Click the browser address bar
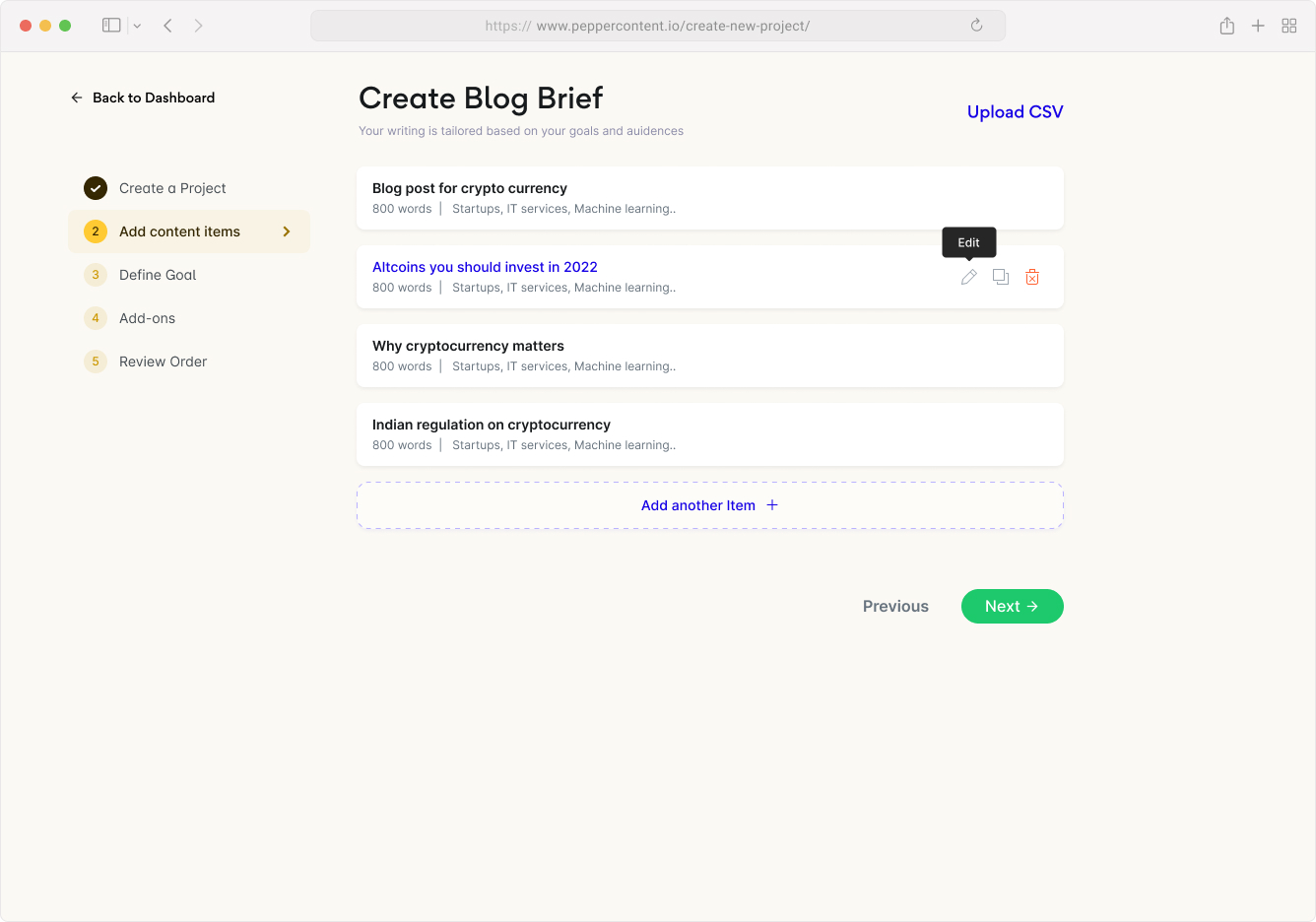 [x=658, y=26]
